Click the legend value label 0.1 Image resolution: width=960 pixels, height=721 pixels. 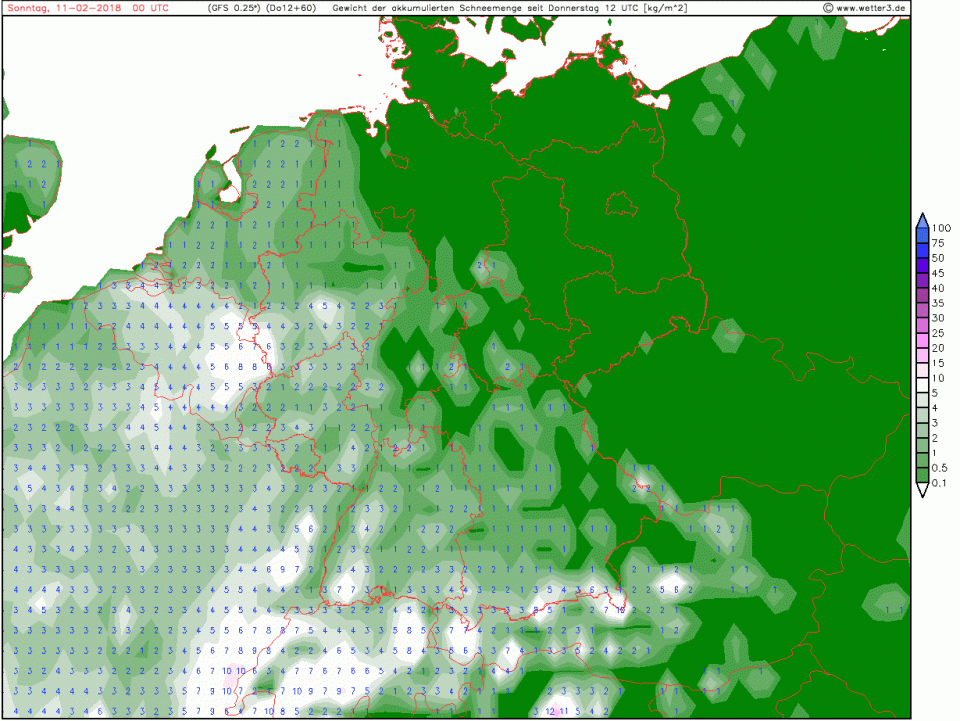[940, 483]
